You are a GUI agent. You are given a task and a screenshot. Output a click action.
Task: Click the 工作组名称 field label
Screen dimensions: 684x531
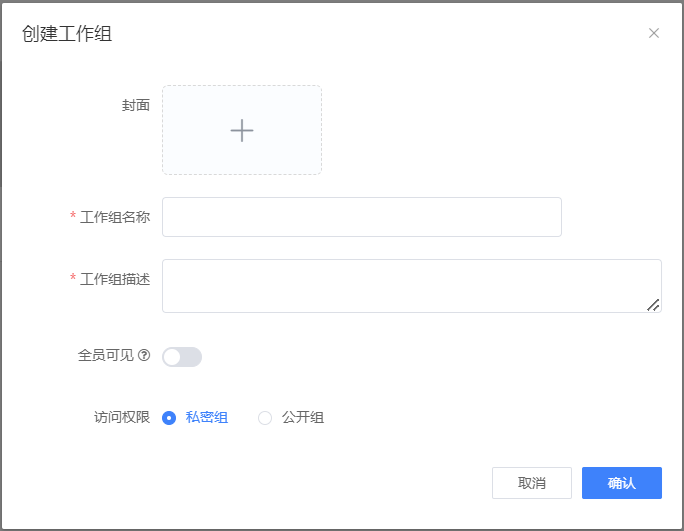tap(115, 217)
